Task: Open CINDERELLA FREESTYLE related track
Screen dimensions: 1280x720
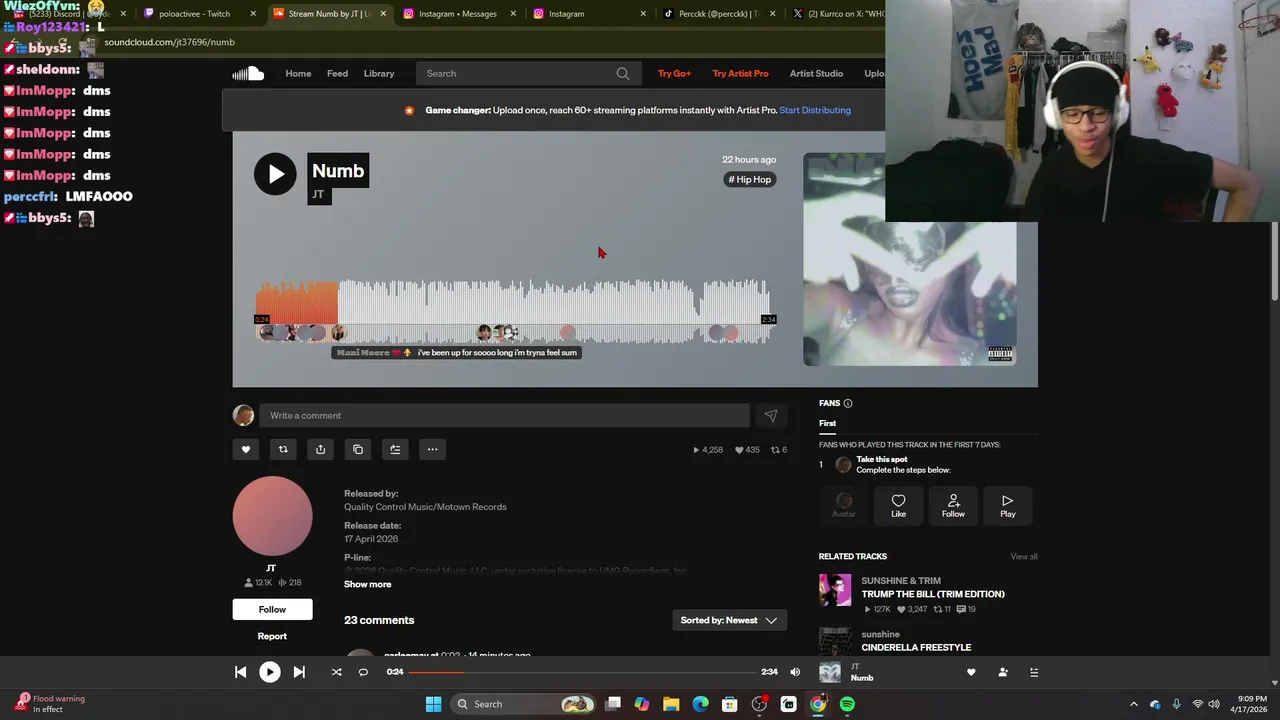Action: (x=916, y=647)
